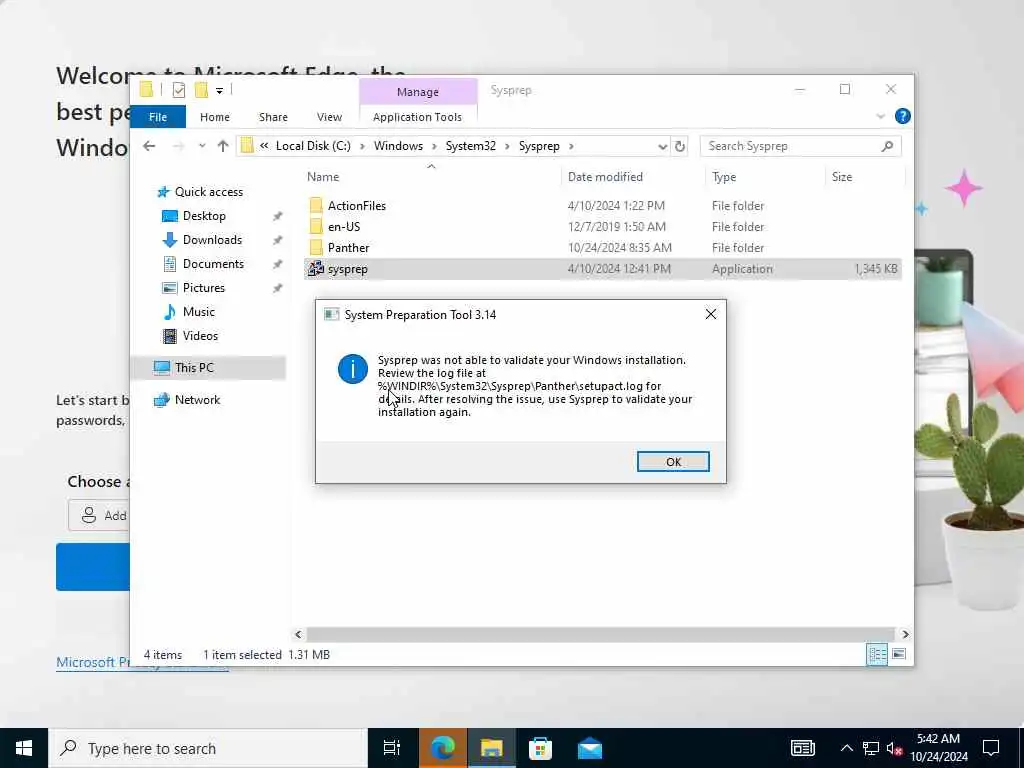Open recent locations dropdown arrow
The width and height of the screenshot is (1024, 768).
[202, 146]
